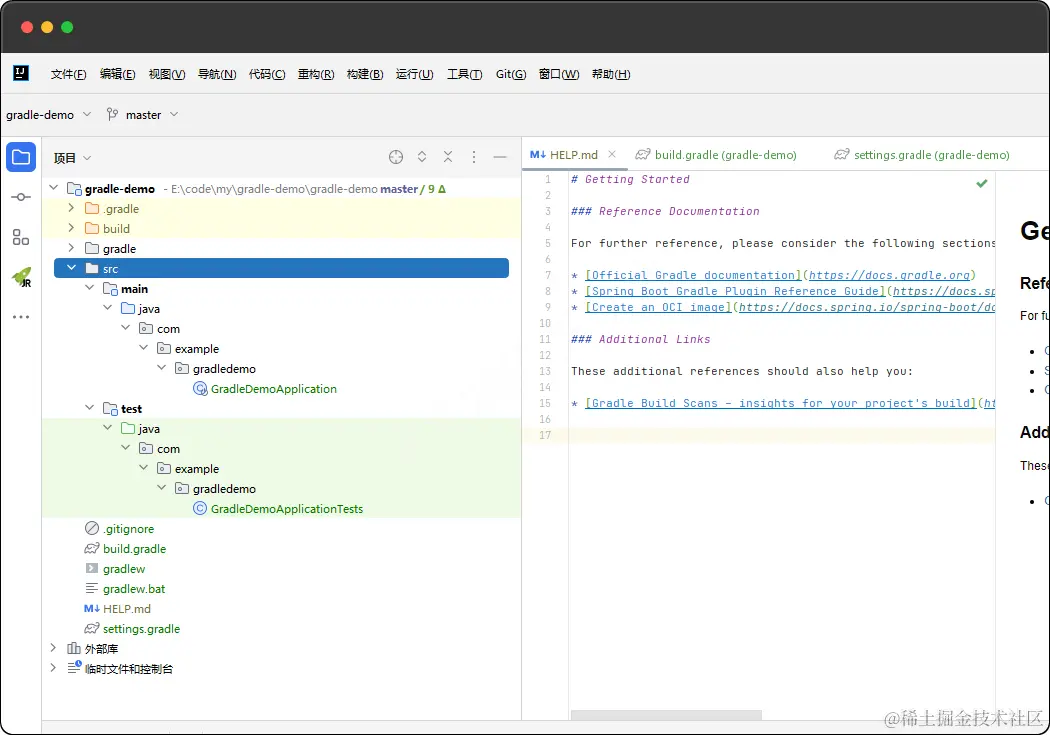
Task: Open the 项目 view mode dropdown
Action: (72, 158)
